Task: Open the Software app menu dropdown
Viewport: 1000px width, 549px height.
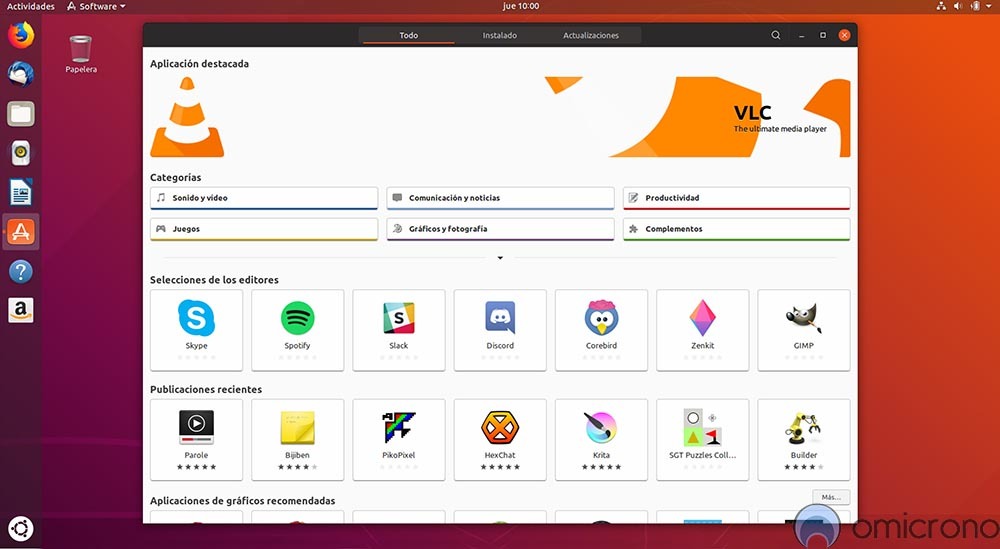Action: coord(96,6)
